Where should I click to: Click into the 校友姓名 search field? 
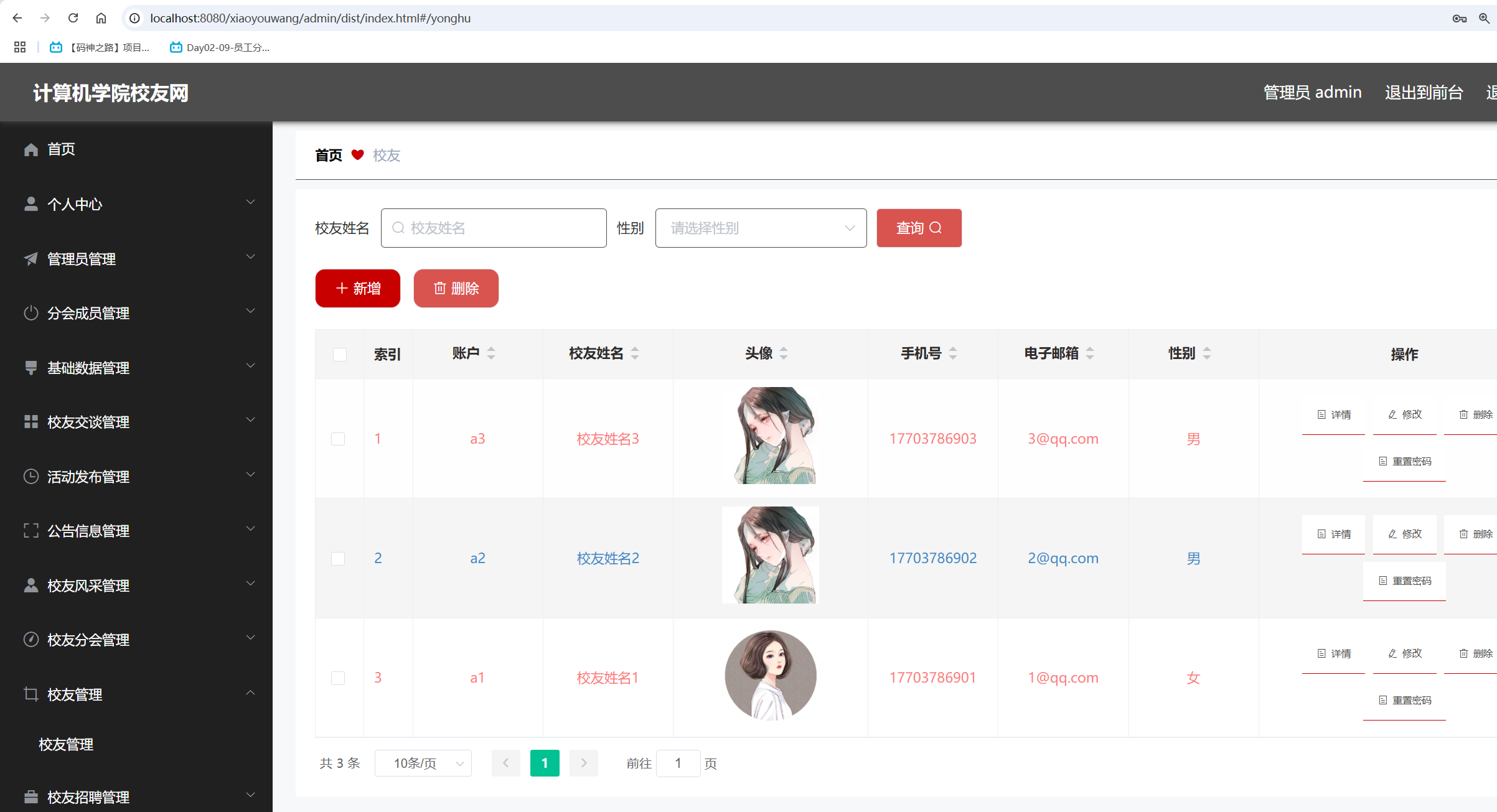tap(494, 228)
